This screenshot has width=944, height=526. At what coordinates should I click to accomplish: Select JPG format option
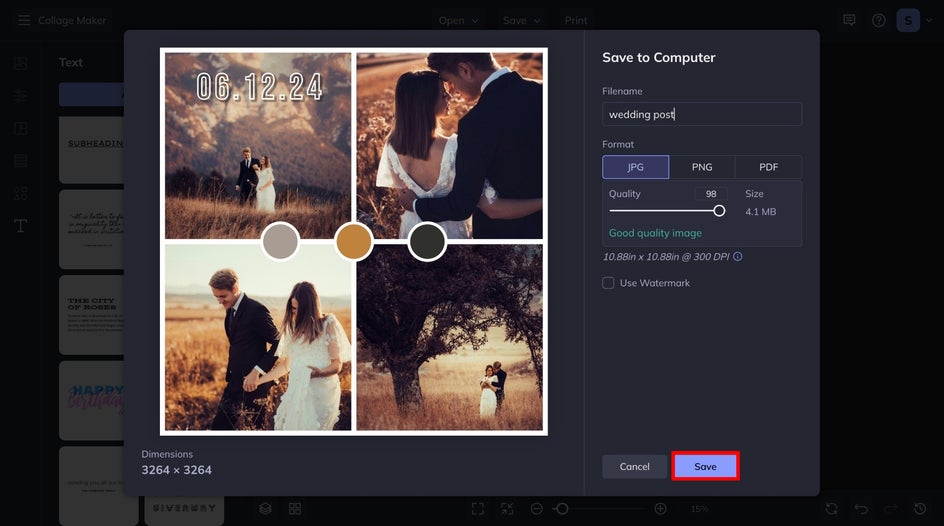pos(635,167)
